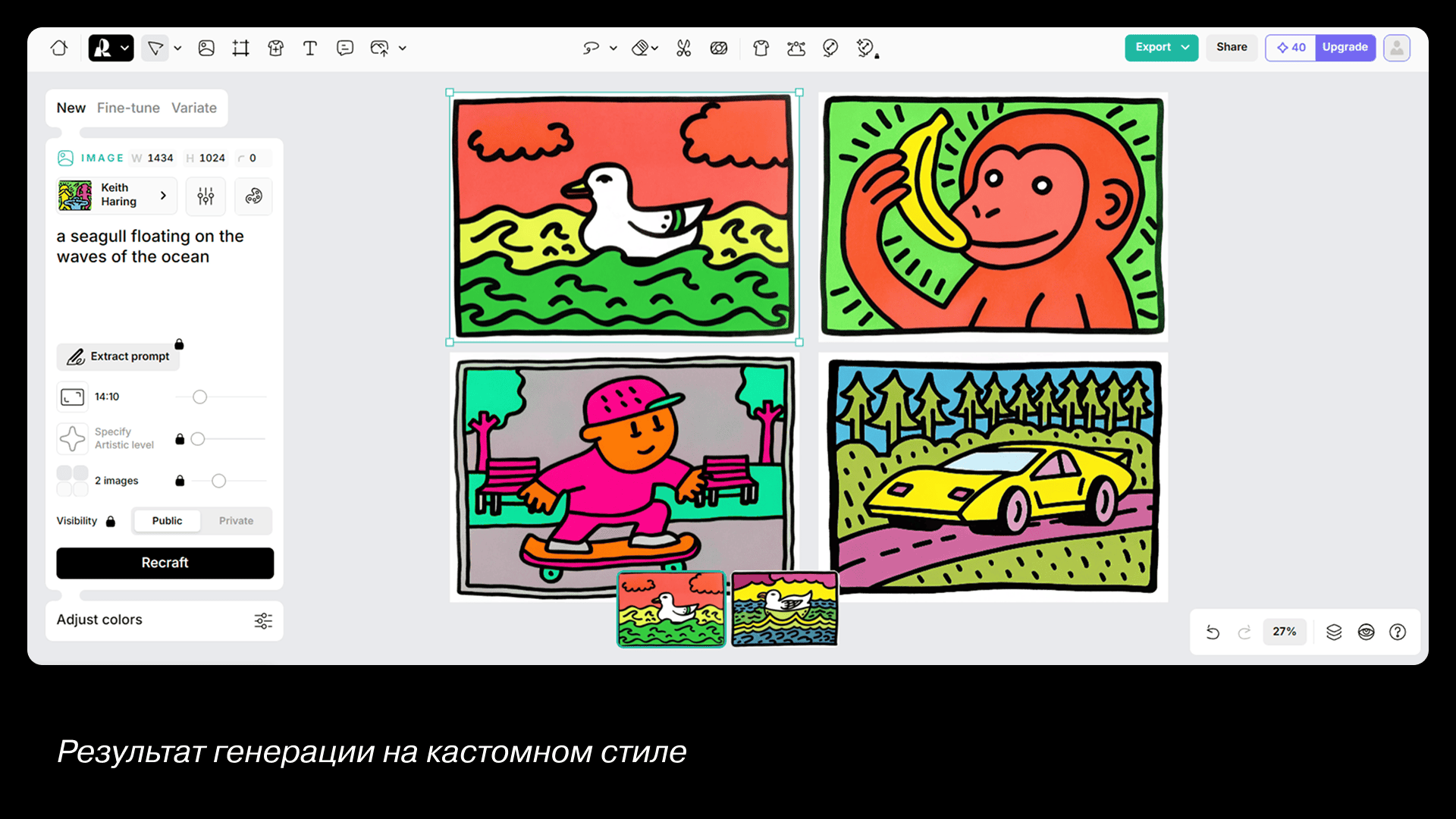Open the comment bubble tool

(345, 48)
